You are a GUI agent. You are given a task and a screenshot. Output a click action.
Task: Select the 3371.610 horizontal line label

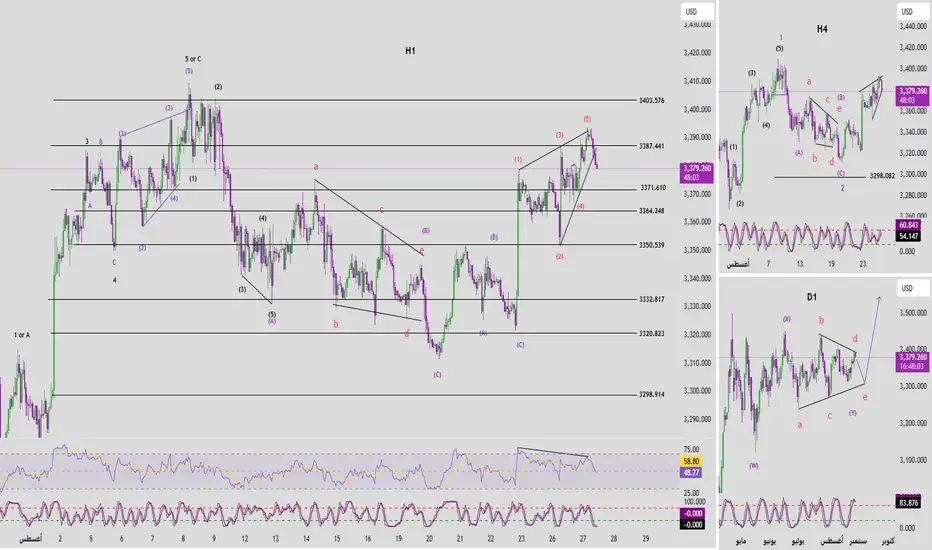pyautogui.click(x=653, y=188)
